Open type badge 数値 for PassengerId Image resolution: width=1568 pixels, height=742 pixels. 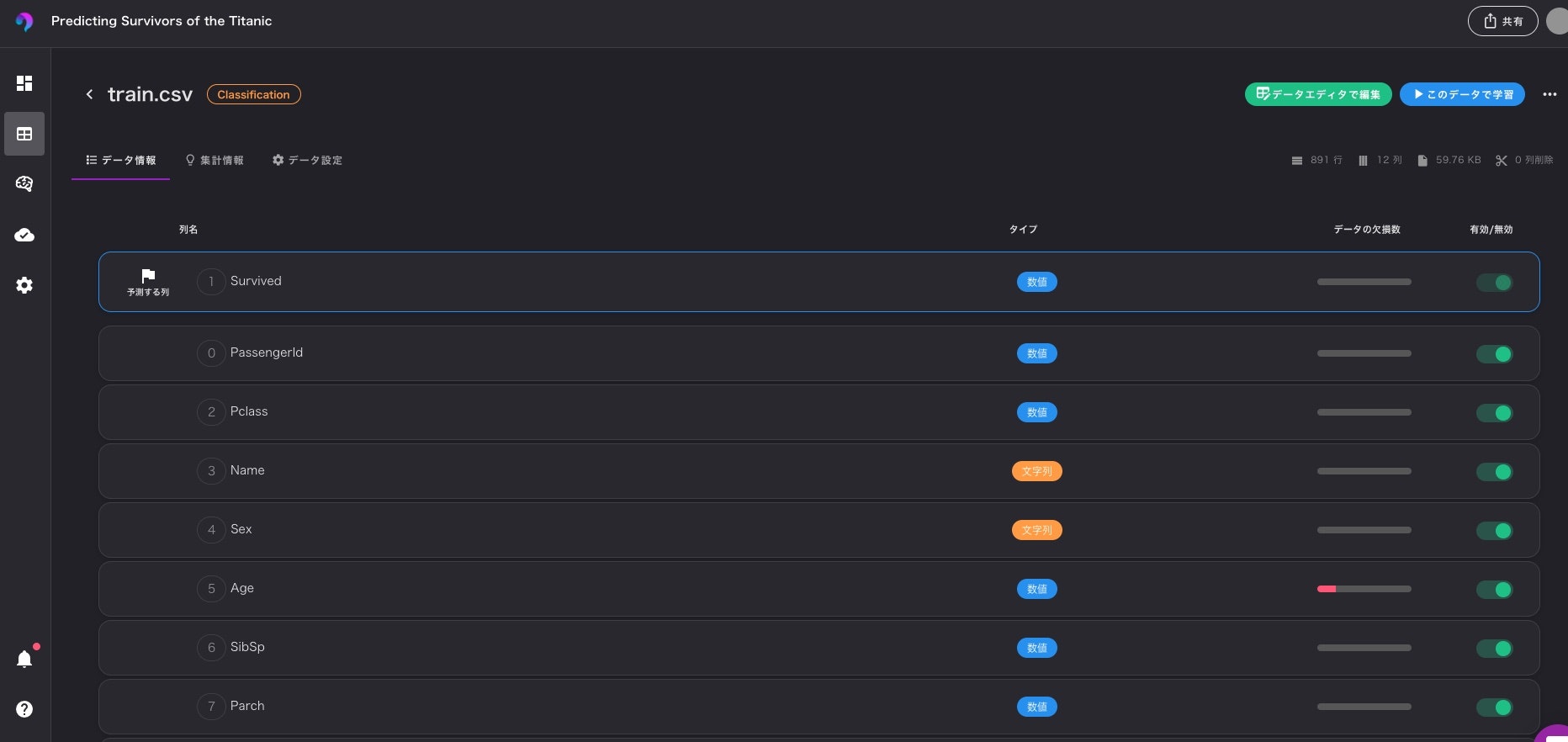coord(1036,353)
